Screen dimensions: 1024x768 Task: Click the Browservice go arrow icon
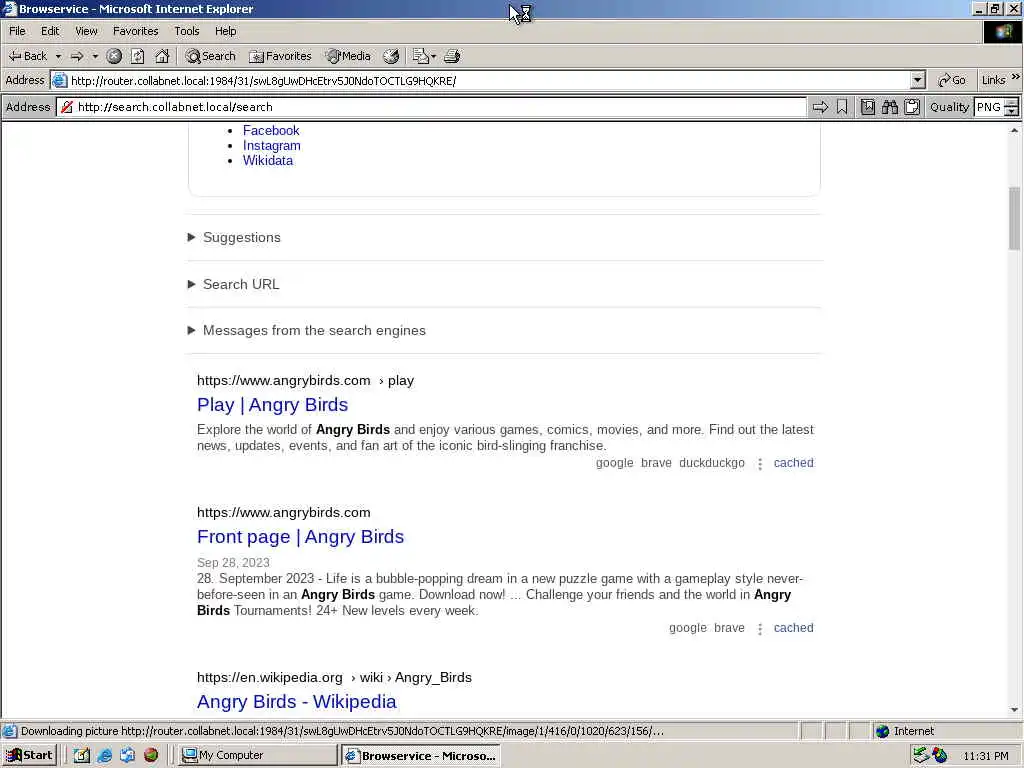pyautogui.click(x=820, y=107)
